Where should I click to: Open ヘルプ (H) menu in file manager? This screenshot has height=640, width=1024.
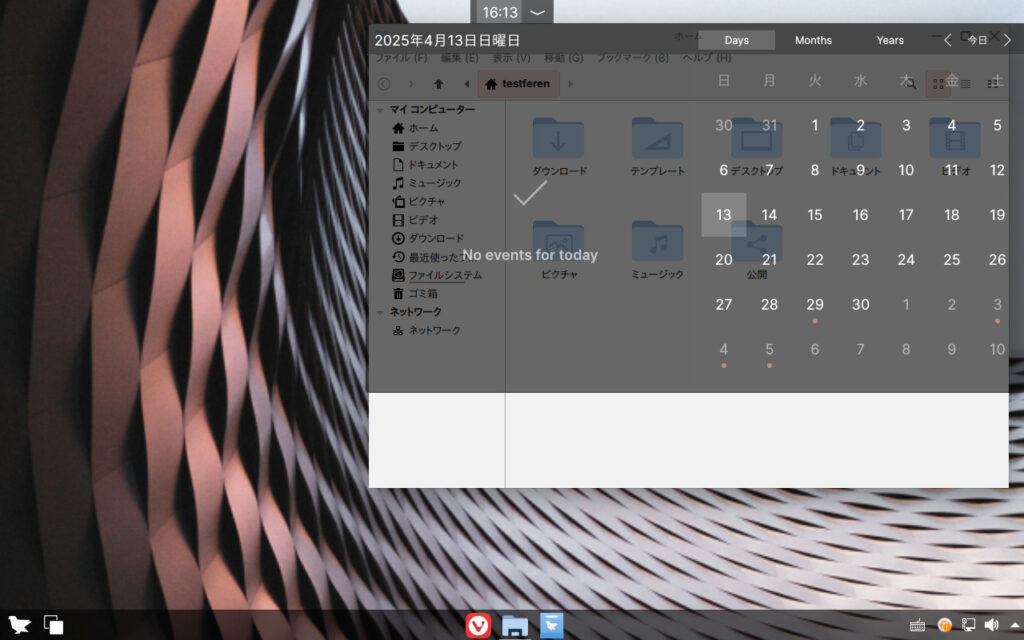tap(707, 58)
